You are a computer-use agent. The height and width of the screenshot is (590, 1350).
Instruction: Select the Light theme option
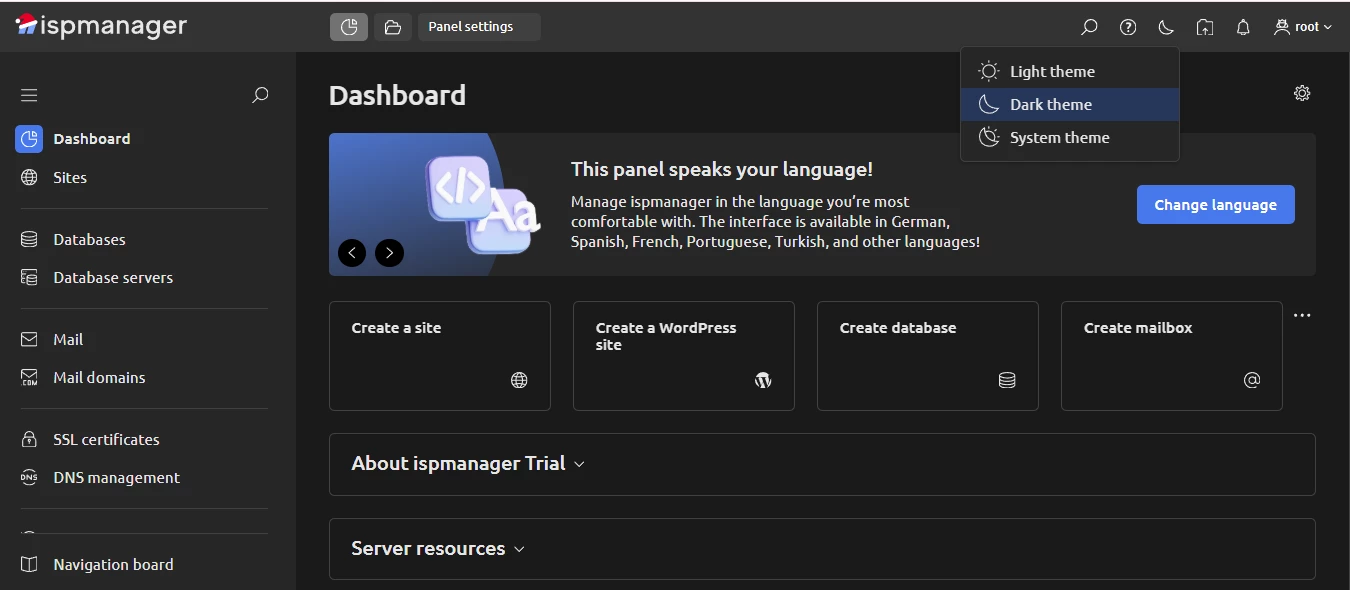(1052, 71)
